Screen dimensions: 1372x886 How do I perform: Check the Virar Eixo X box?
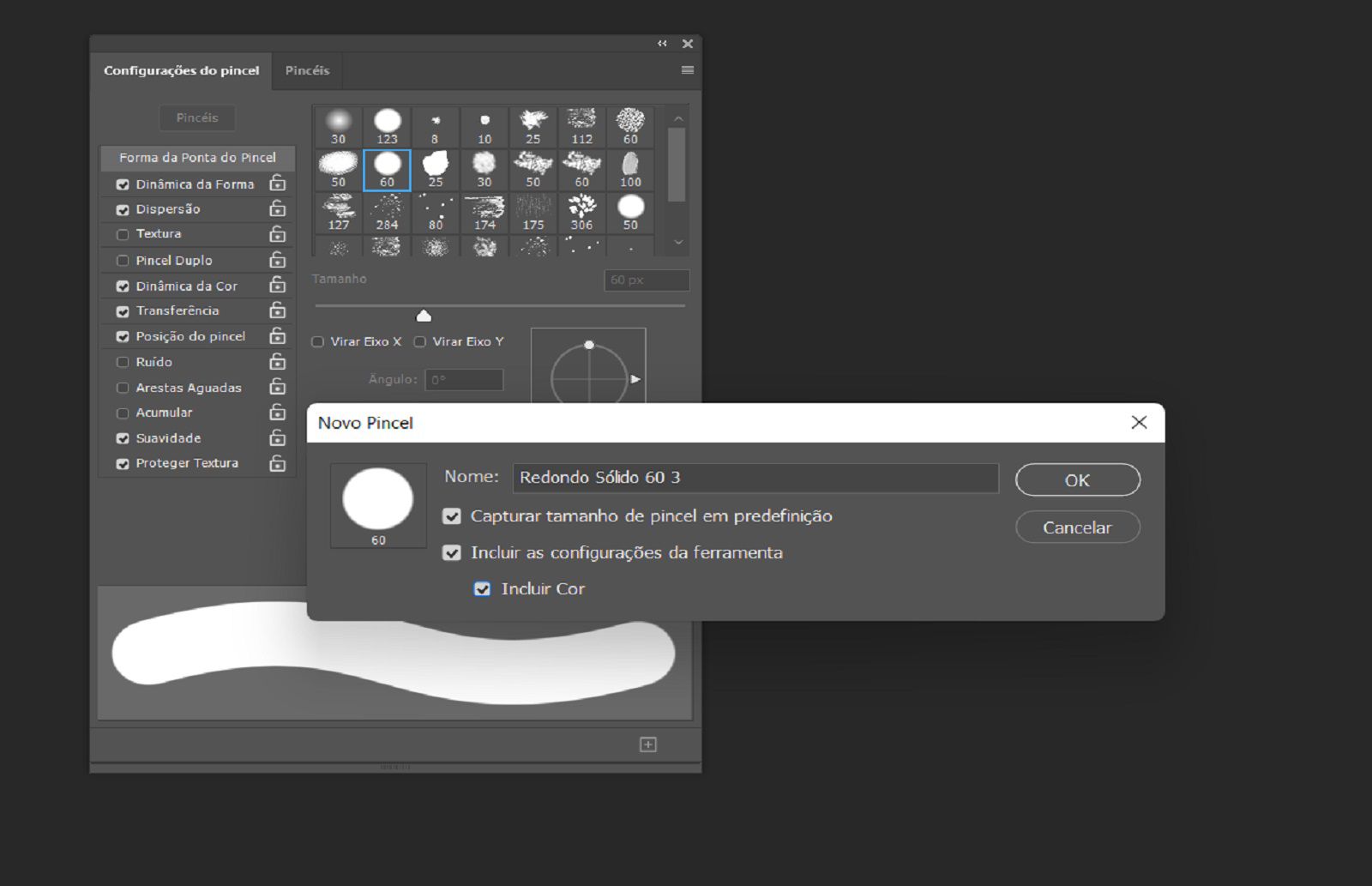(x=317, y=341)
